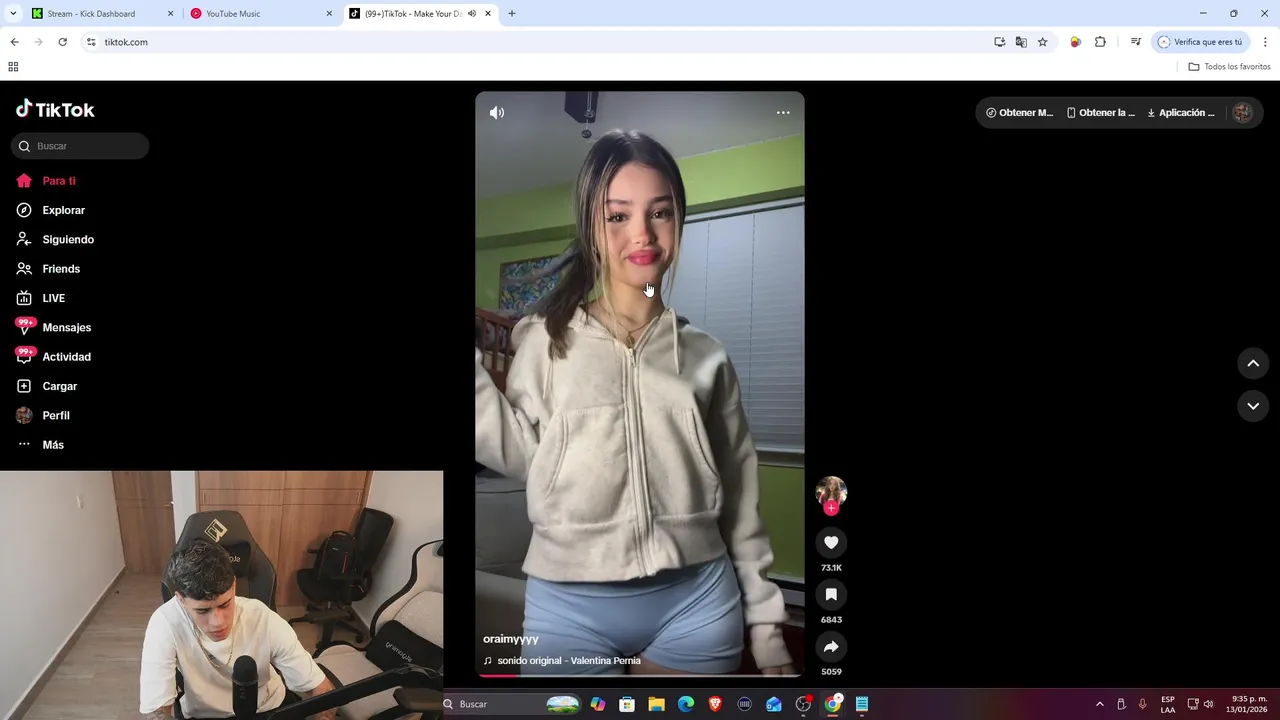Viewport: 1280px width, 720px height.
Task: Click Verifica que eres tú profile chip
Action: click(x=1201, y=42)
